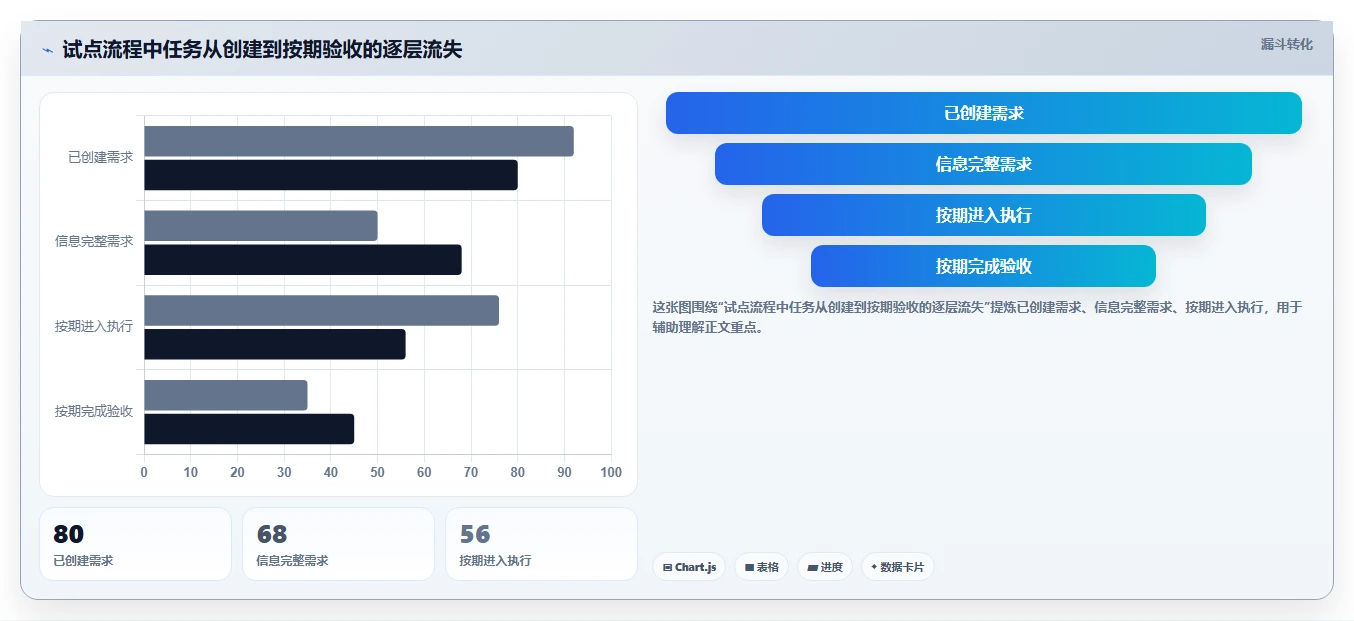The height and width of the screenshot is (621, 1354).
Task: Open the stat card showing 80
Action: [135, 544]
